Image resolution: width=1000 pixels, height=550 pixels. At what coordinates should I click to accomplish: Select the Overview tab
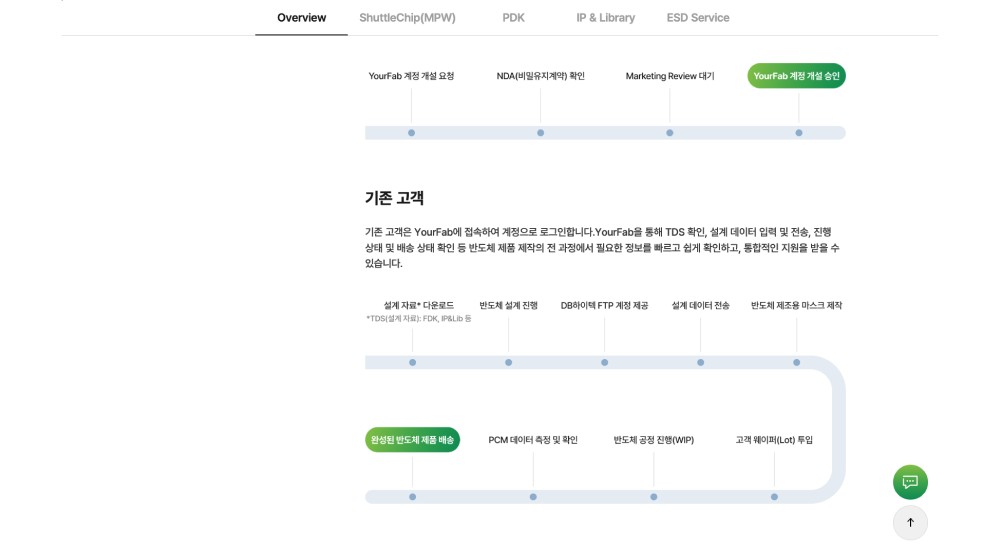302,18
